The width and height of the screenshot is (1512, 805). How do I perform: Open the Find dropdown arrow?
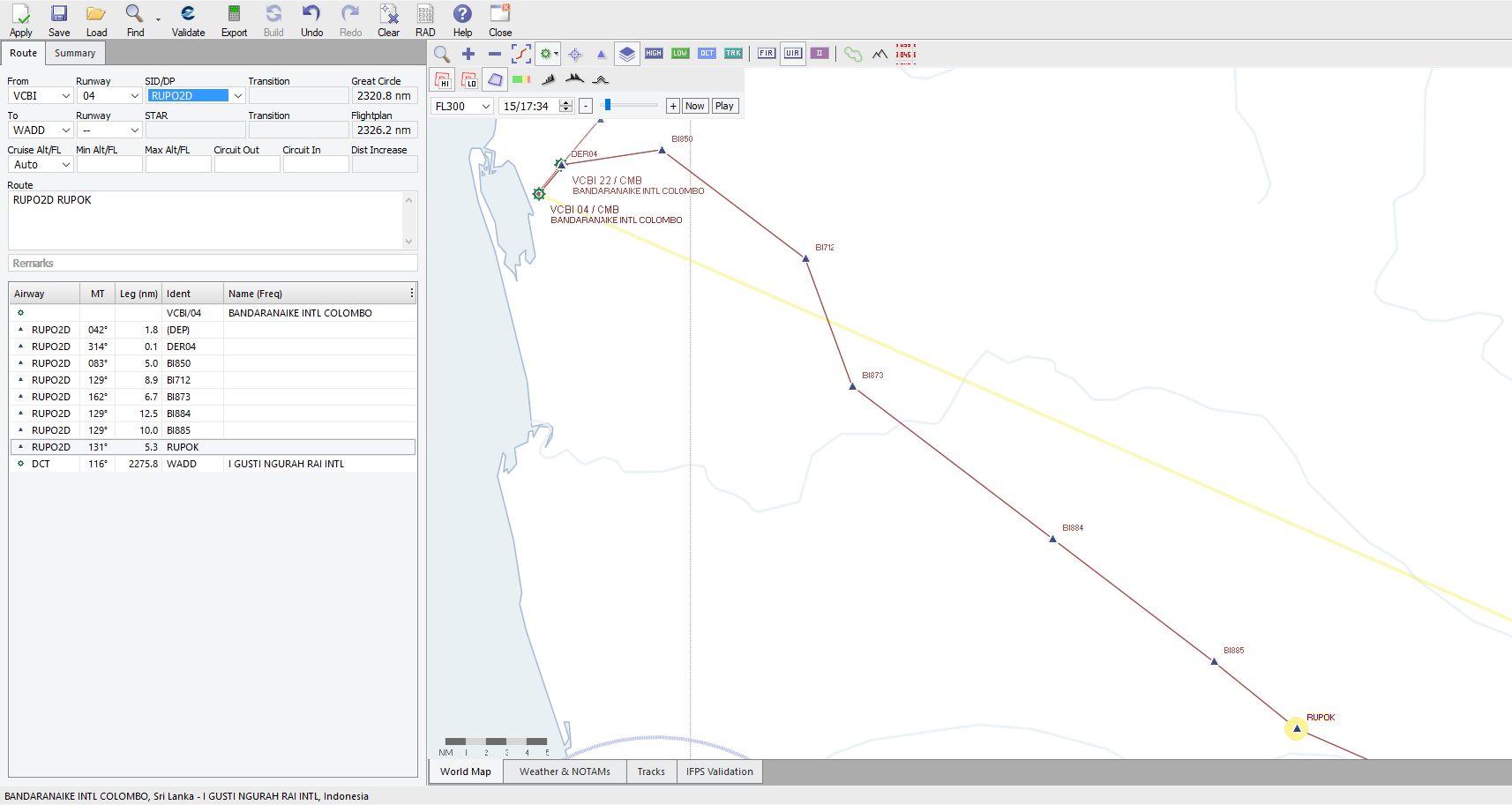coord(159,19)
